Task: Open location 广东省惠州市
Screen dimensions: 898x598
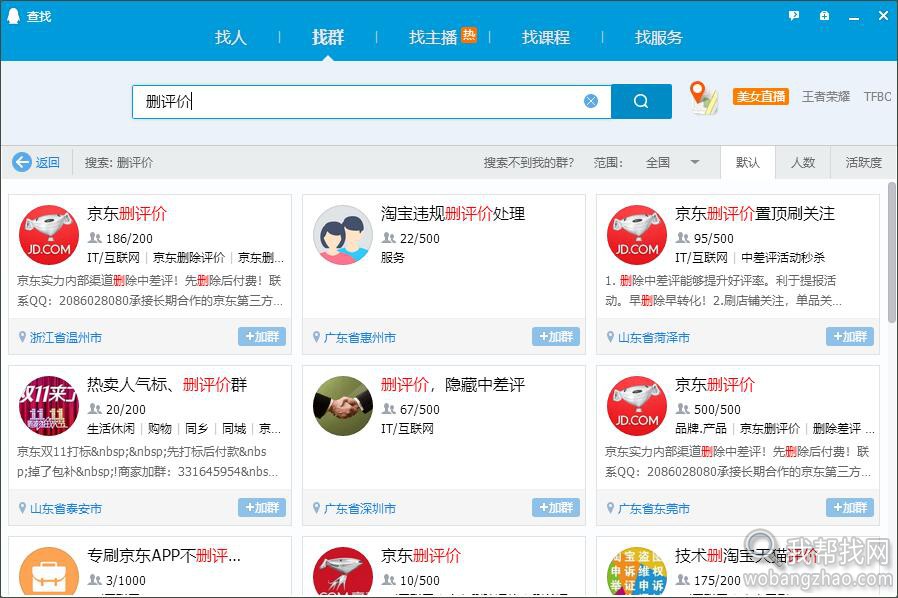Action: coord(360,337)
